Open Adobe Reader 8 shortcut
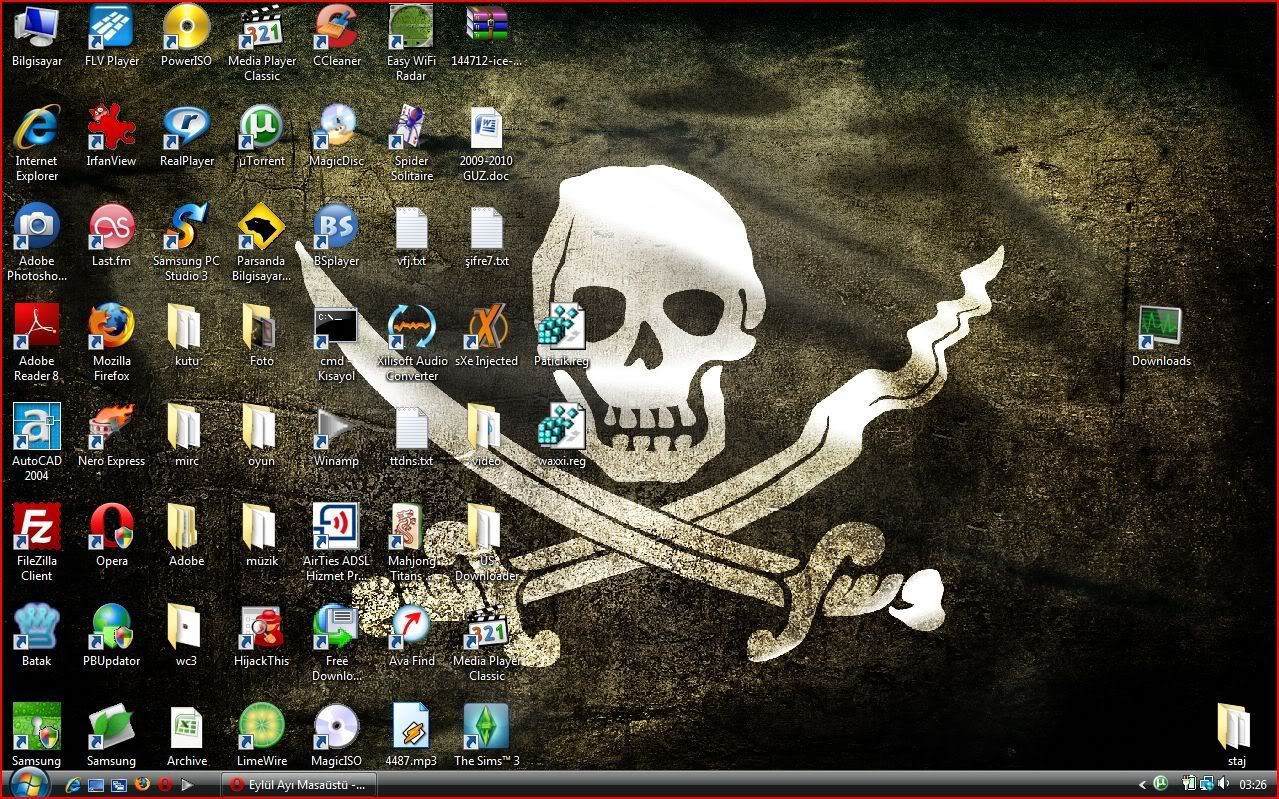The width and height of the screenshot is (1279, 799). 37,343
